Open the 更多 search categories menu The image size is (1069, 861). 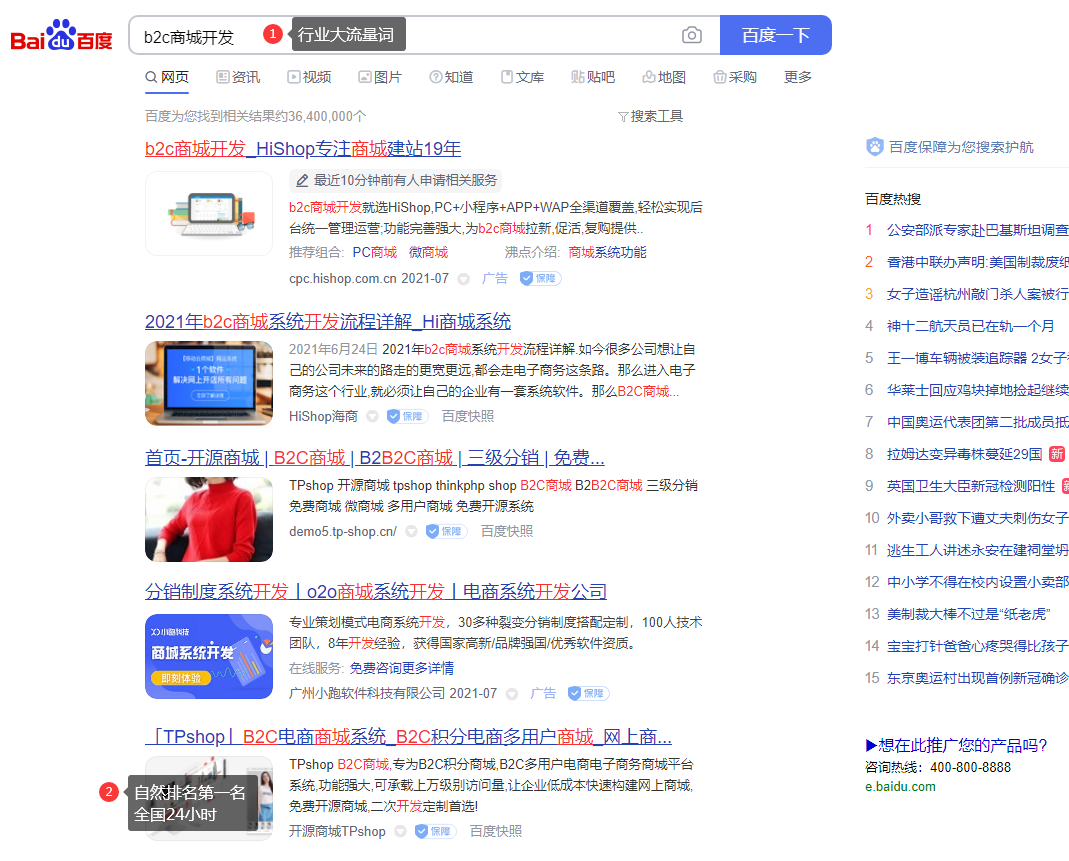[798, 77]
